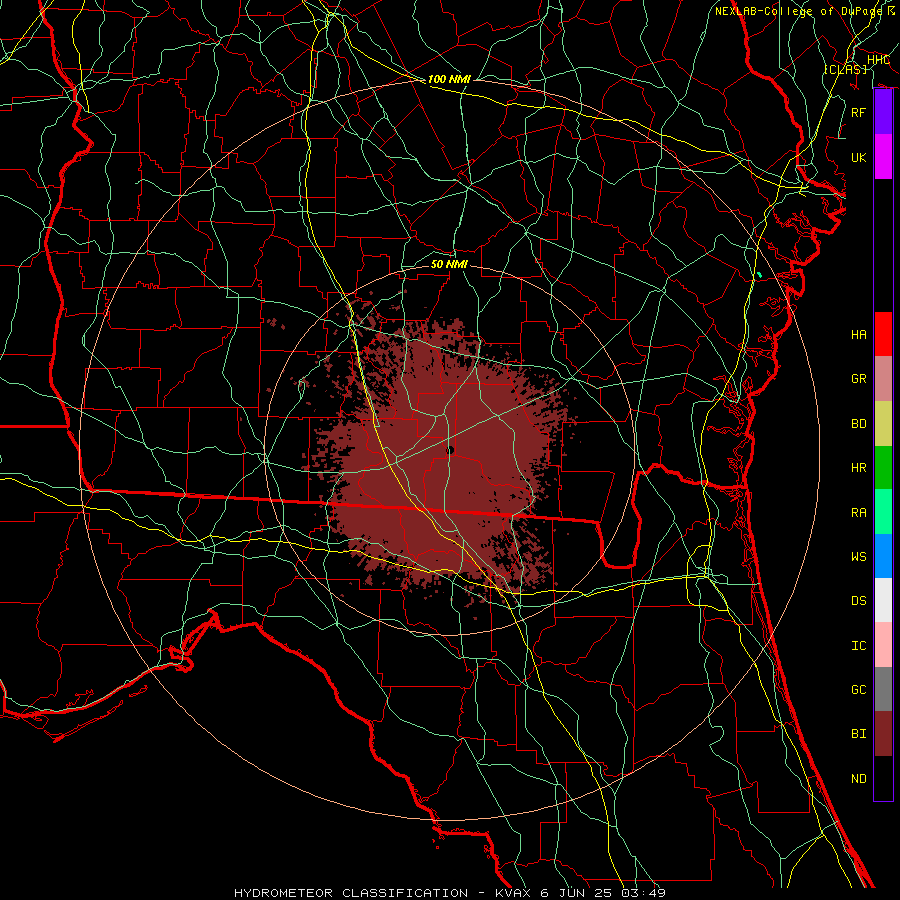This screenshot has height=900, width=900.
Task: Select the GR pinkish legend swatch
Action: [x=883, y=378]
